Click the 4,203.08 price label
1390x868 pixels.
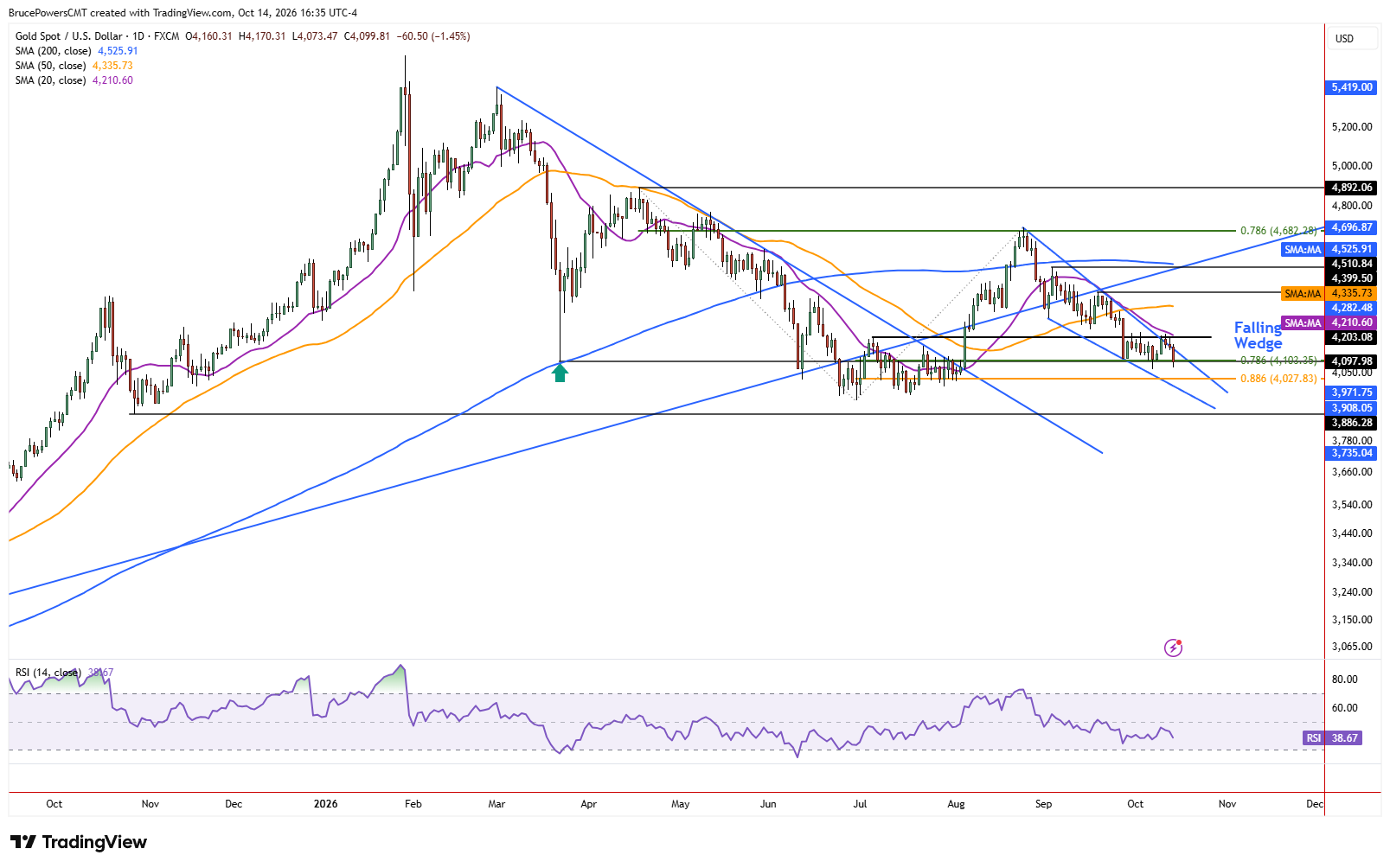[x=1352, y=337]
